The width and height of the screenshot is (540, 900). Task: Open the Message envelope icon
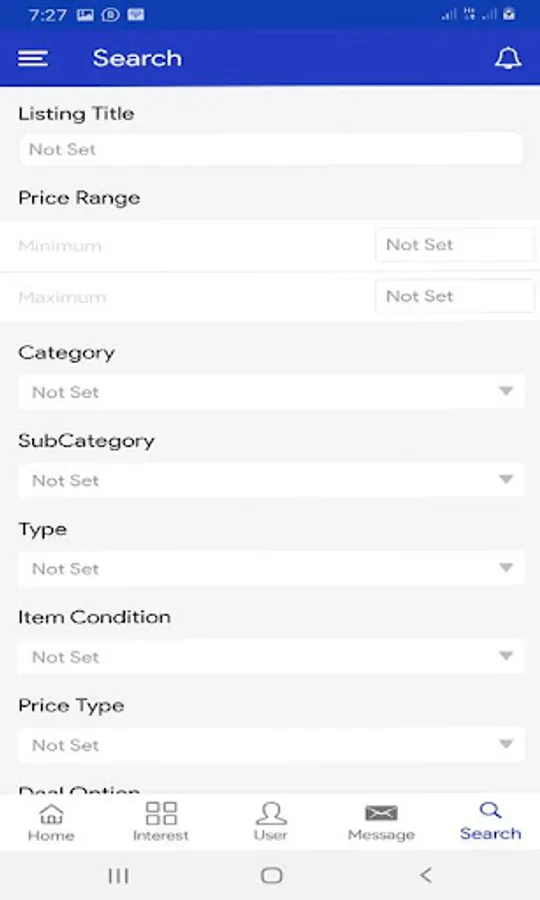click(381, 813)
